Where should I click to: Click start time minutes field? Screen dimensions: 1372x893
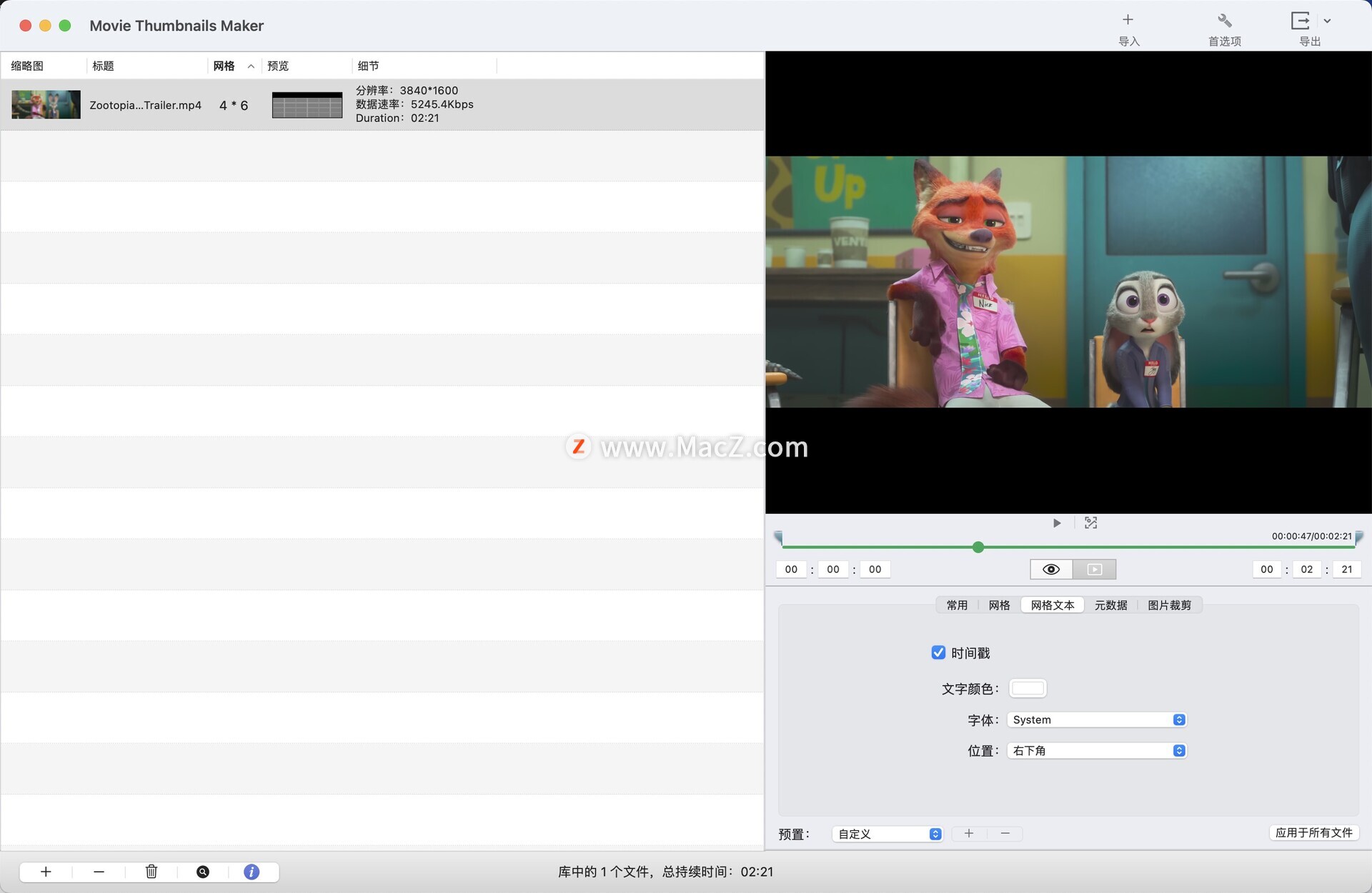click(833, 569)
